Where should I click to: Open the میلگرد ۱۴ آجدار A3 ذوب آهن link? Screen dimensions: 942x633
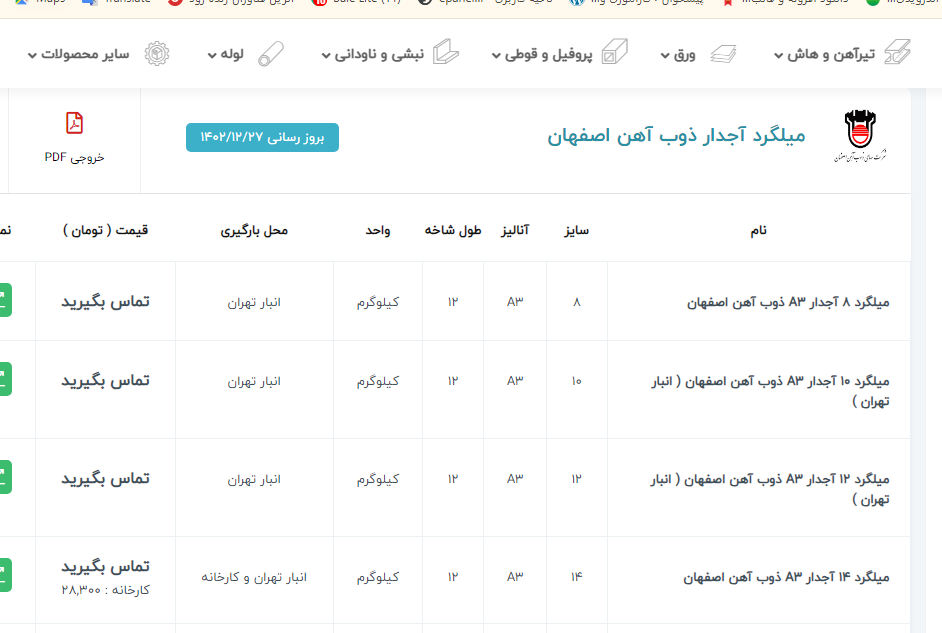786,577
